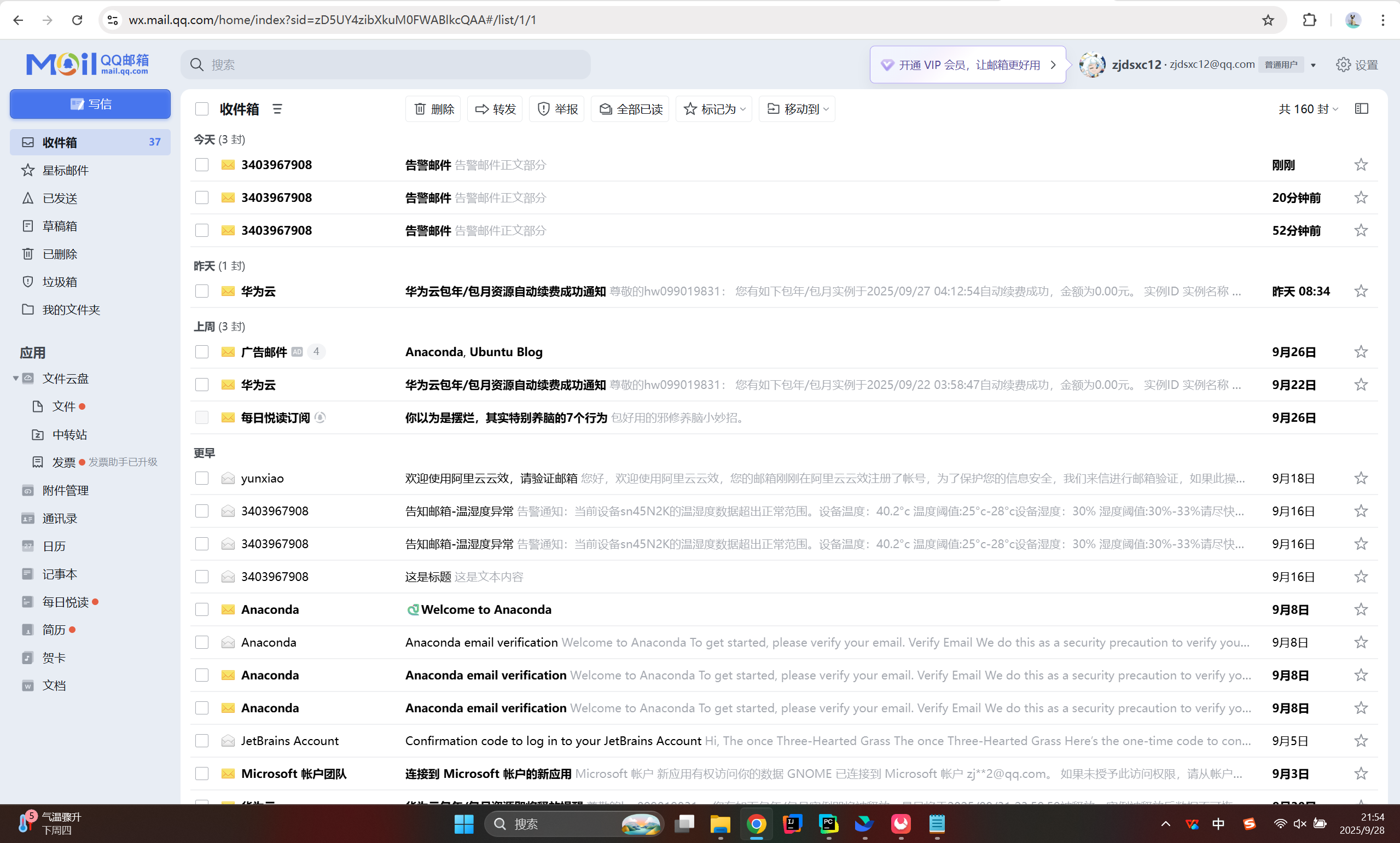Image resolution: width=1400 pixels, height=843 pixels.
Task: Show hidden system tray icons
Action: coord(1165,824)
